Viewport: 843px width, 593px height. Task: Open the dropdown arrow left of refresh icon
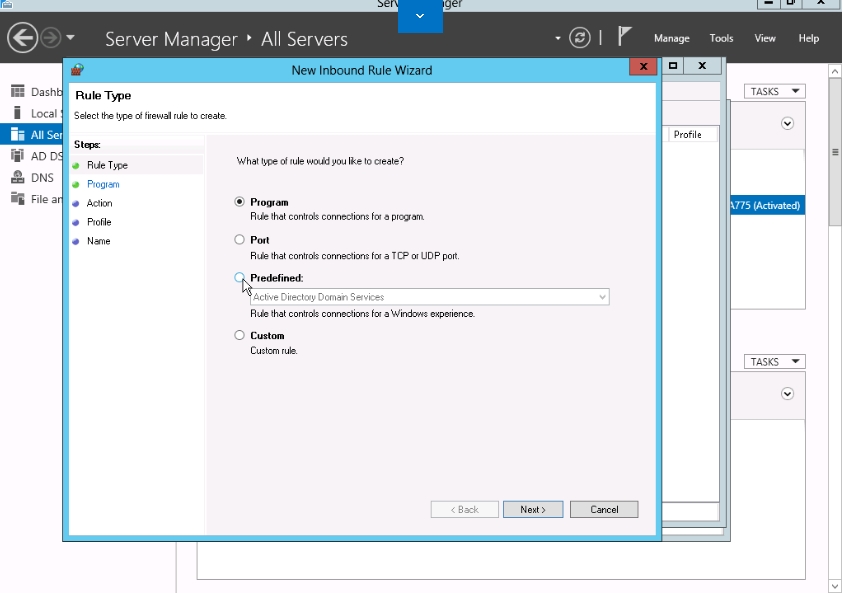click(x=558, y=38)
